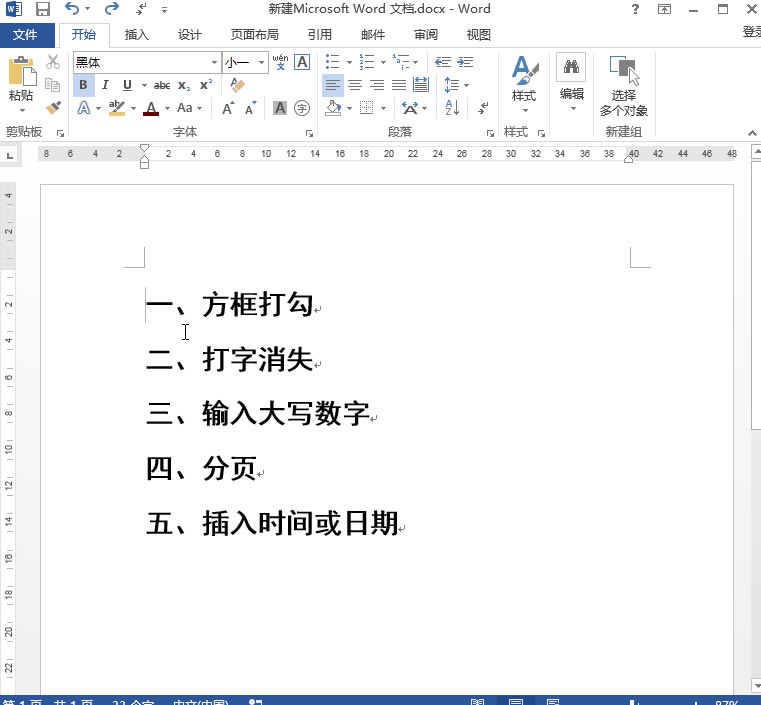Toggle Italic formatting
Viewport: 761px width, 705px height.
coord(105,85)
